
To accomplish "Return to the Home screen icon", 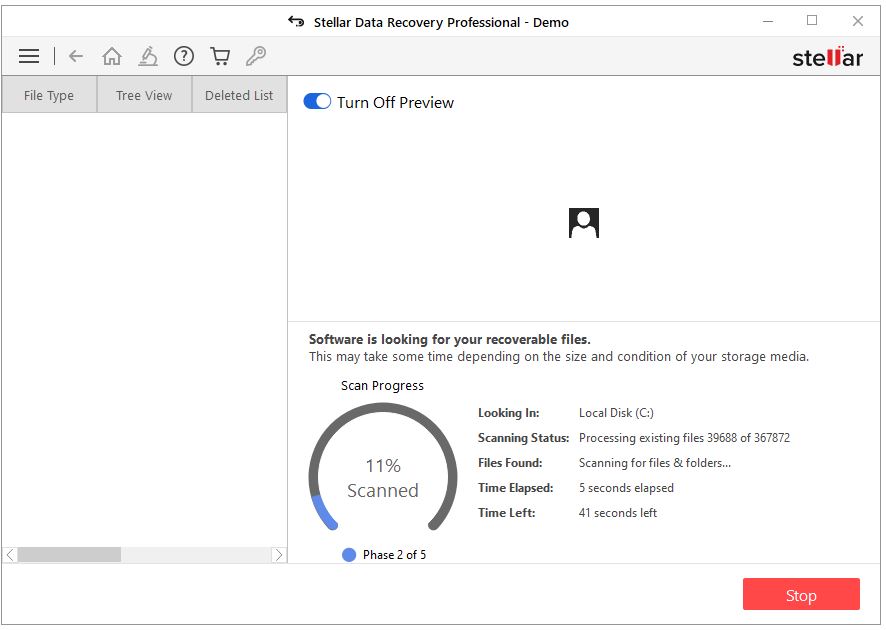I will click(x=112, y=56).
